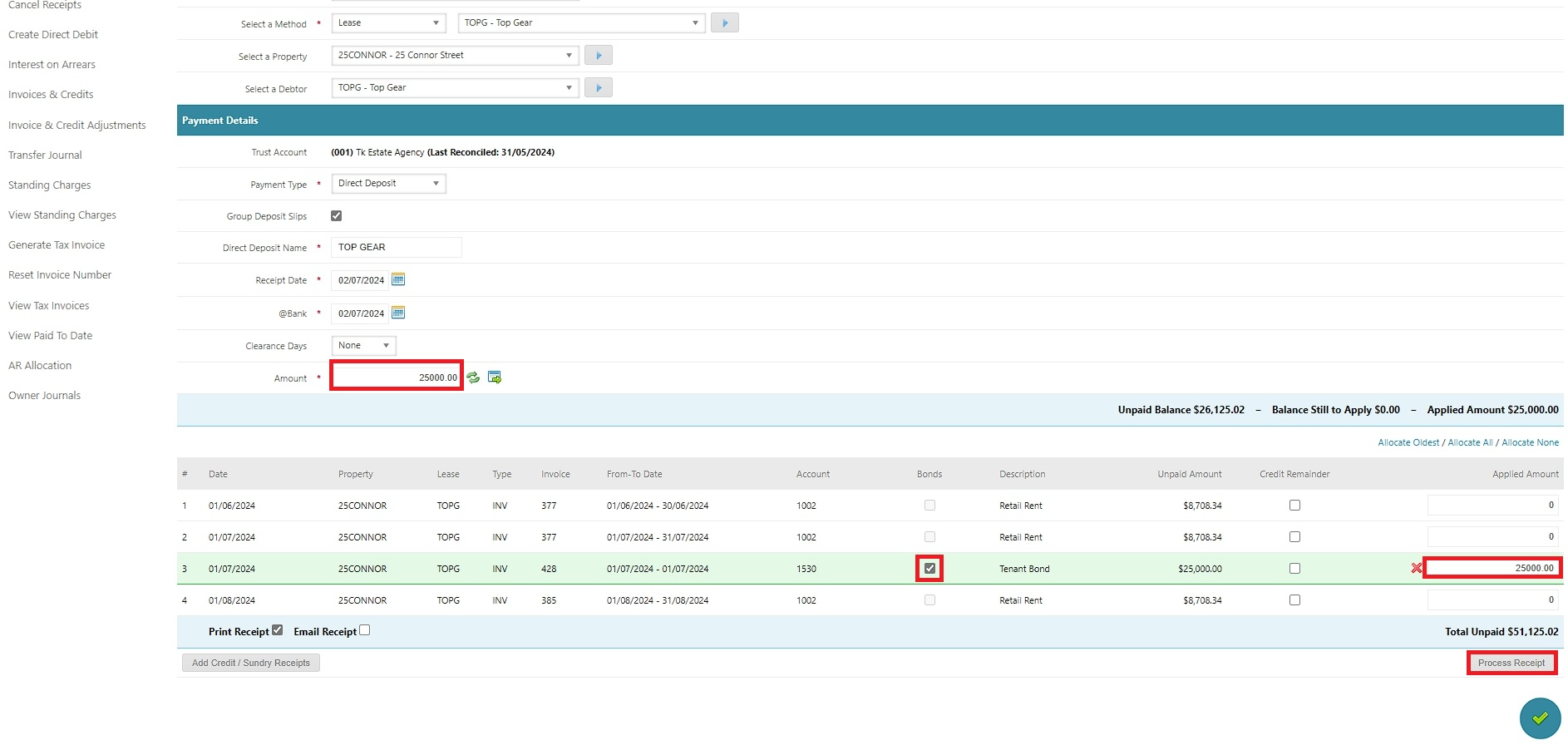This screenshot has height=750, width=1568.
Task: Click the Applied Amount field for Tenant Bond
Action: click(1493, 568)
